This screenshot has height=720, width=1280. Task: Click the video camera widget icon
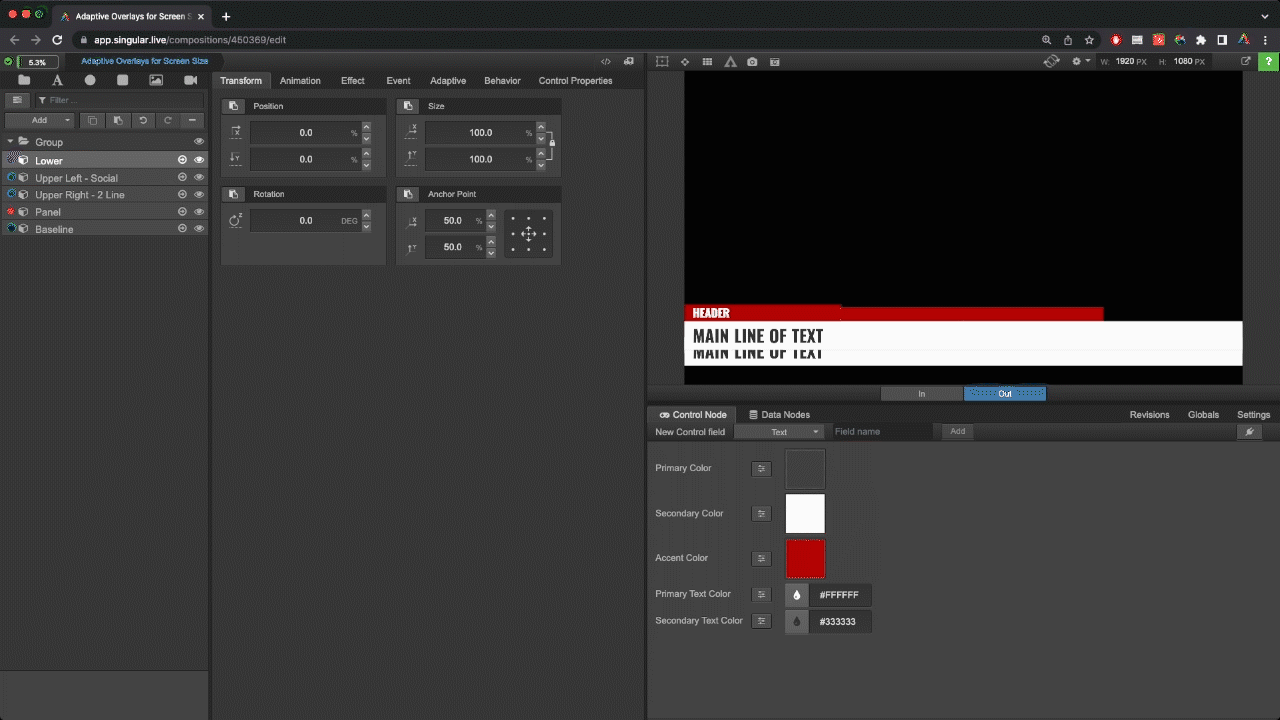coord(190,80)
